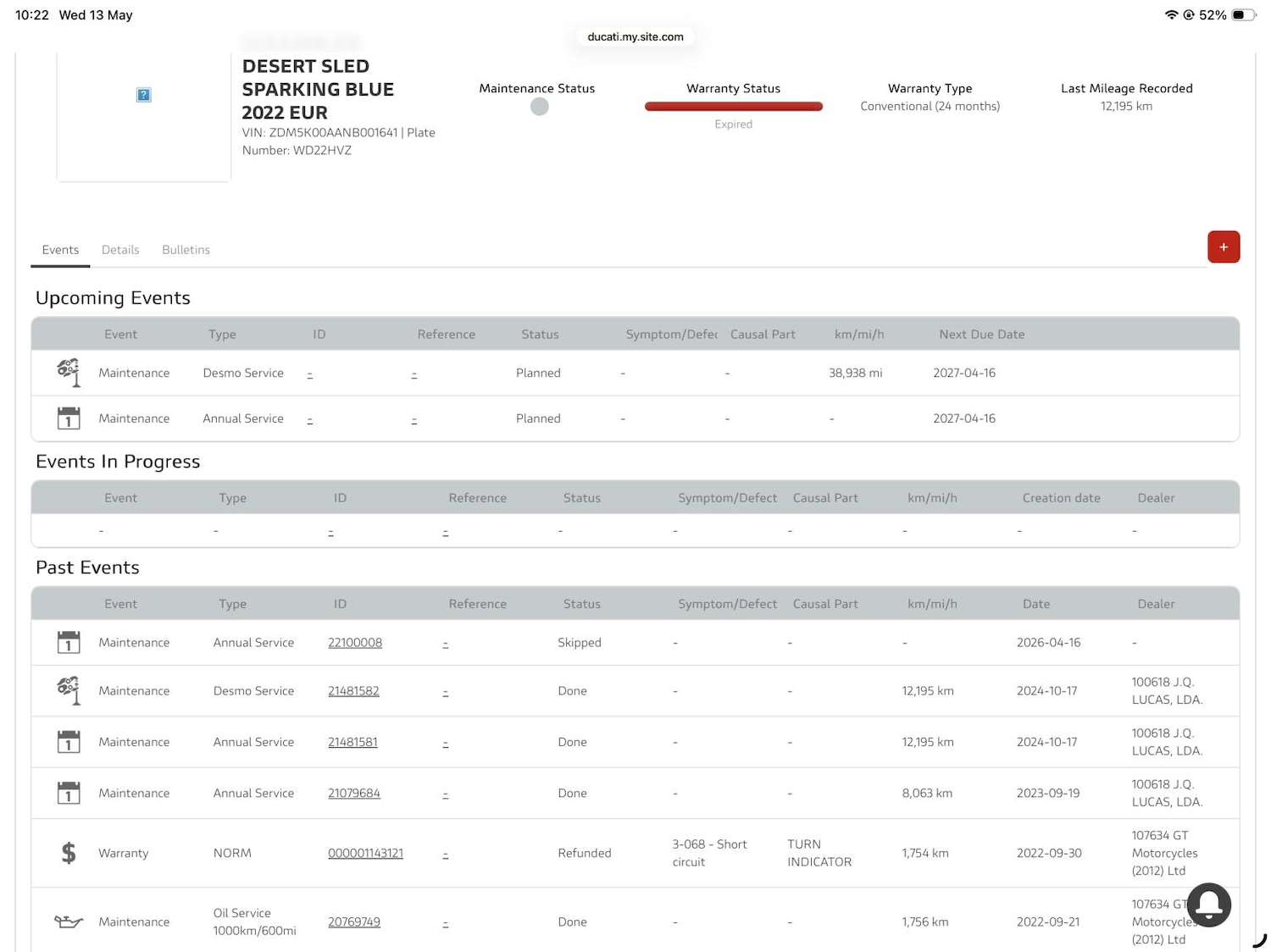Click the Next Due Date column header
Viewport: 1271px width, 952px height.
pyautogui.click(x=981, y=335)
